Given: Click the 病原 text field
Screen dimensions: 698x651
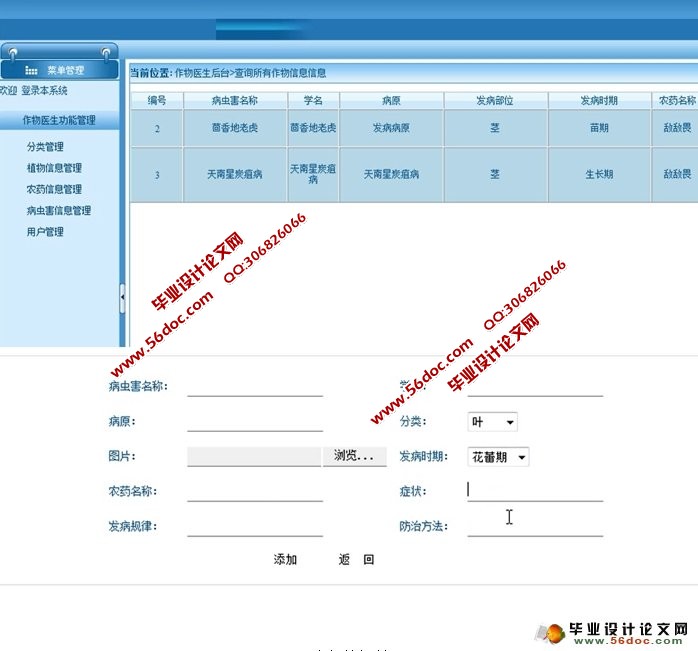Looking at the screenshot, I should (x=255, y=422).
